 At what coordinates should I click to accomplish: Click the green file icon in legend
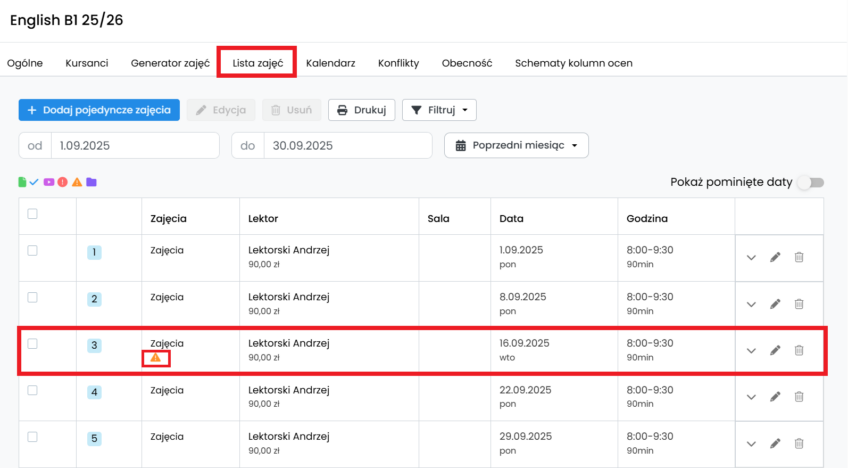pos(22,182)
